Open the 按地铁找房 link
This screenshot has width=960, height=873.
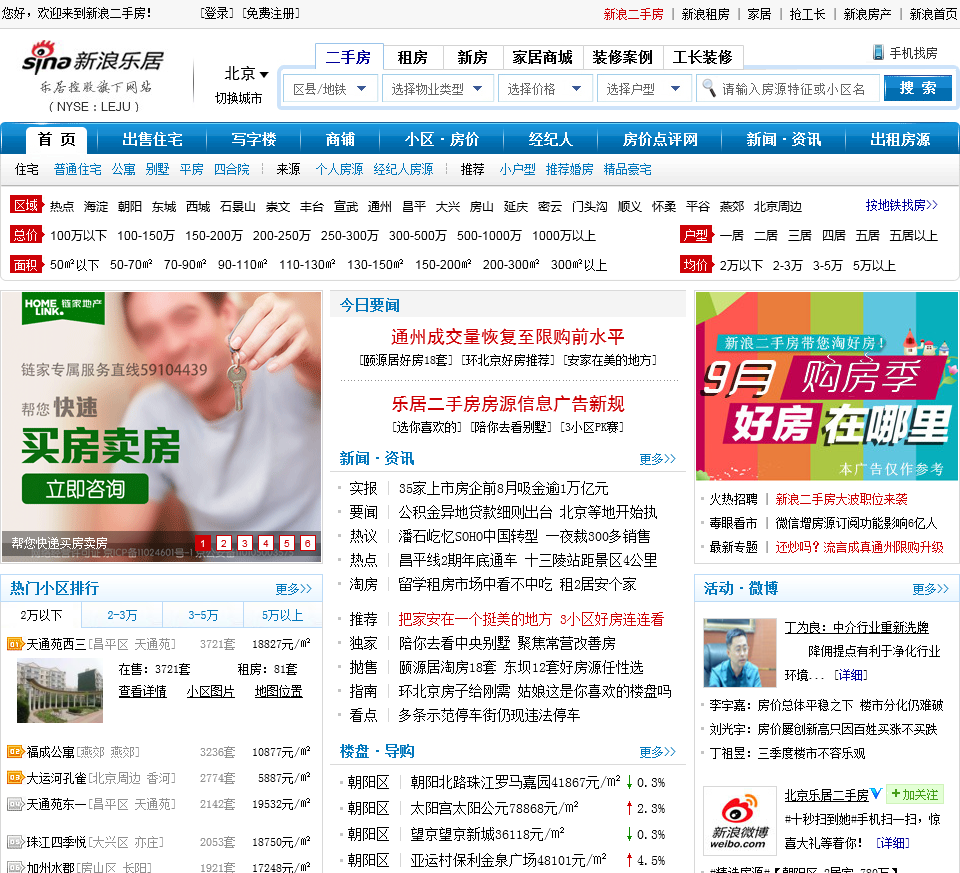pos(901,205)
